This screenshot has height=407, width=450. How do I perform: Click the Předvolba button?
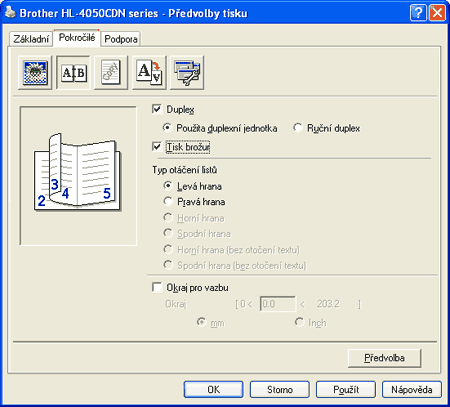coord(384,358)
